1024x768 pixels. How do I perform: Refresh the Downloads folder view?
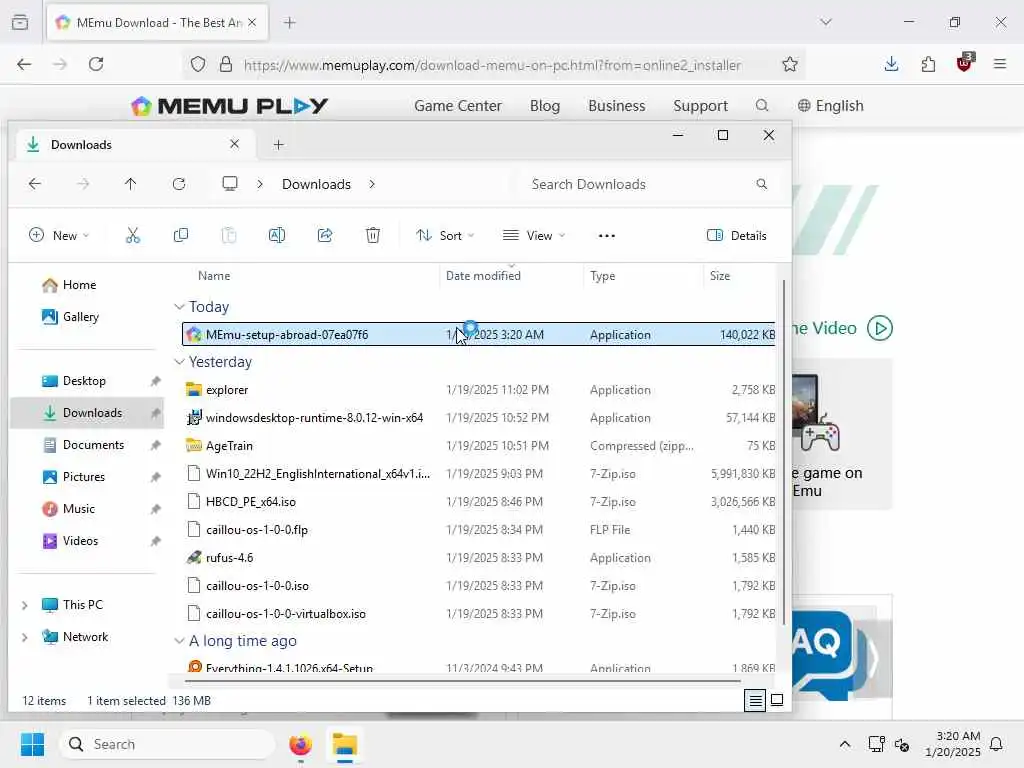pyautogui.click(x=179, y=184)
